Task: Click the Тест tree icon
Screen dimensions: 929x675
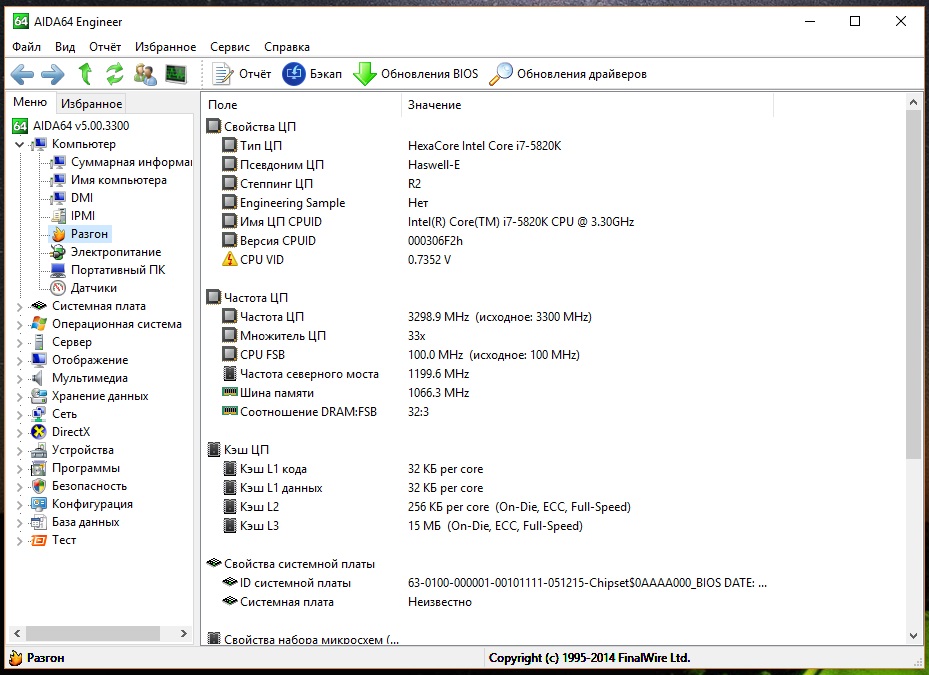Action: pos(39,540)
